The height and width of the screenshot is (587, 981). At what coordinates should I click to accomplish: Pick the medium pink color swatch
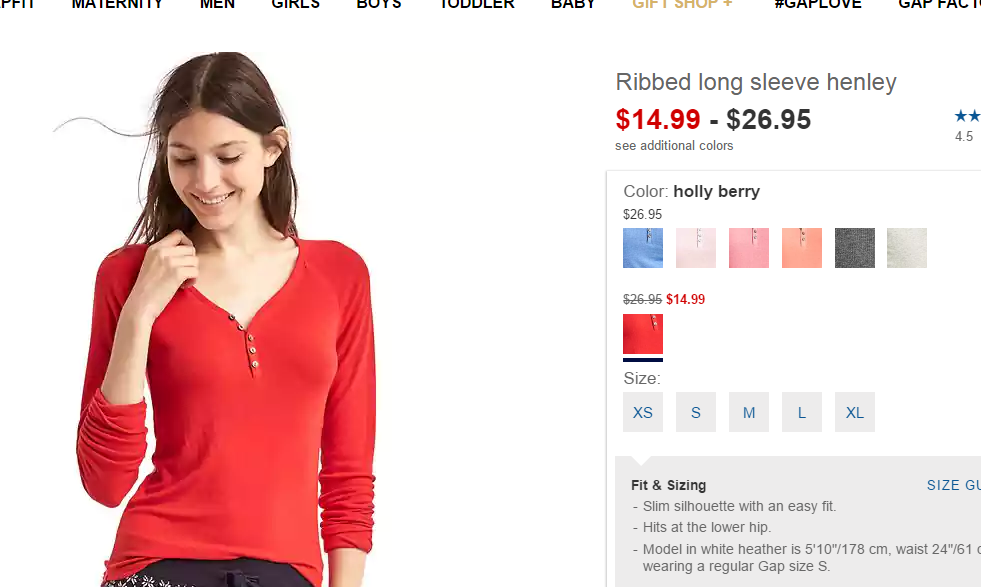point(749,248)
